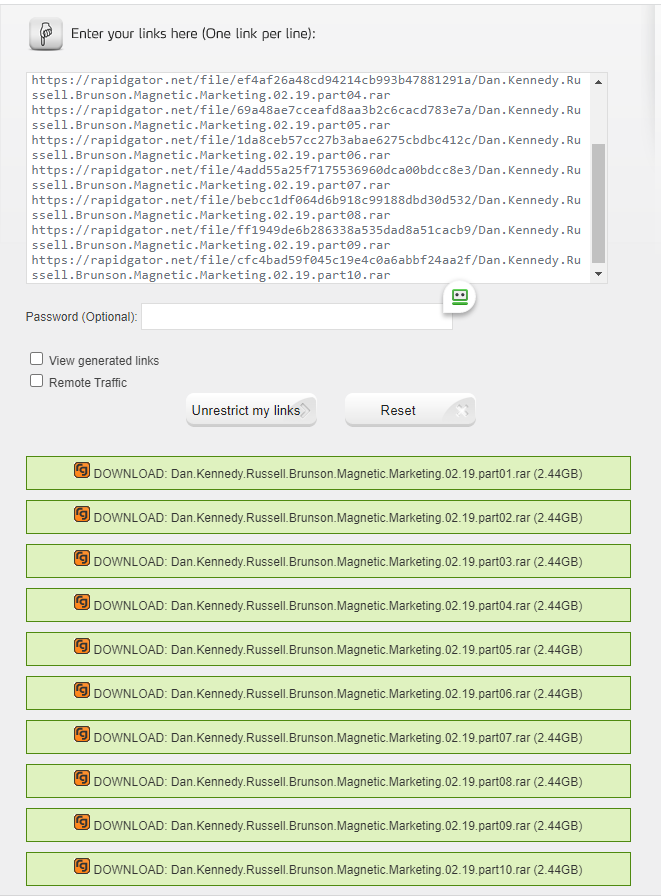Click the textarea scroll down arrow
The width and height of the screenshot is (661, 896).
[x=598, y=274]
